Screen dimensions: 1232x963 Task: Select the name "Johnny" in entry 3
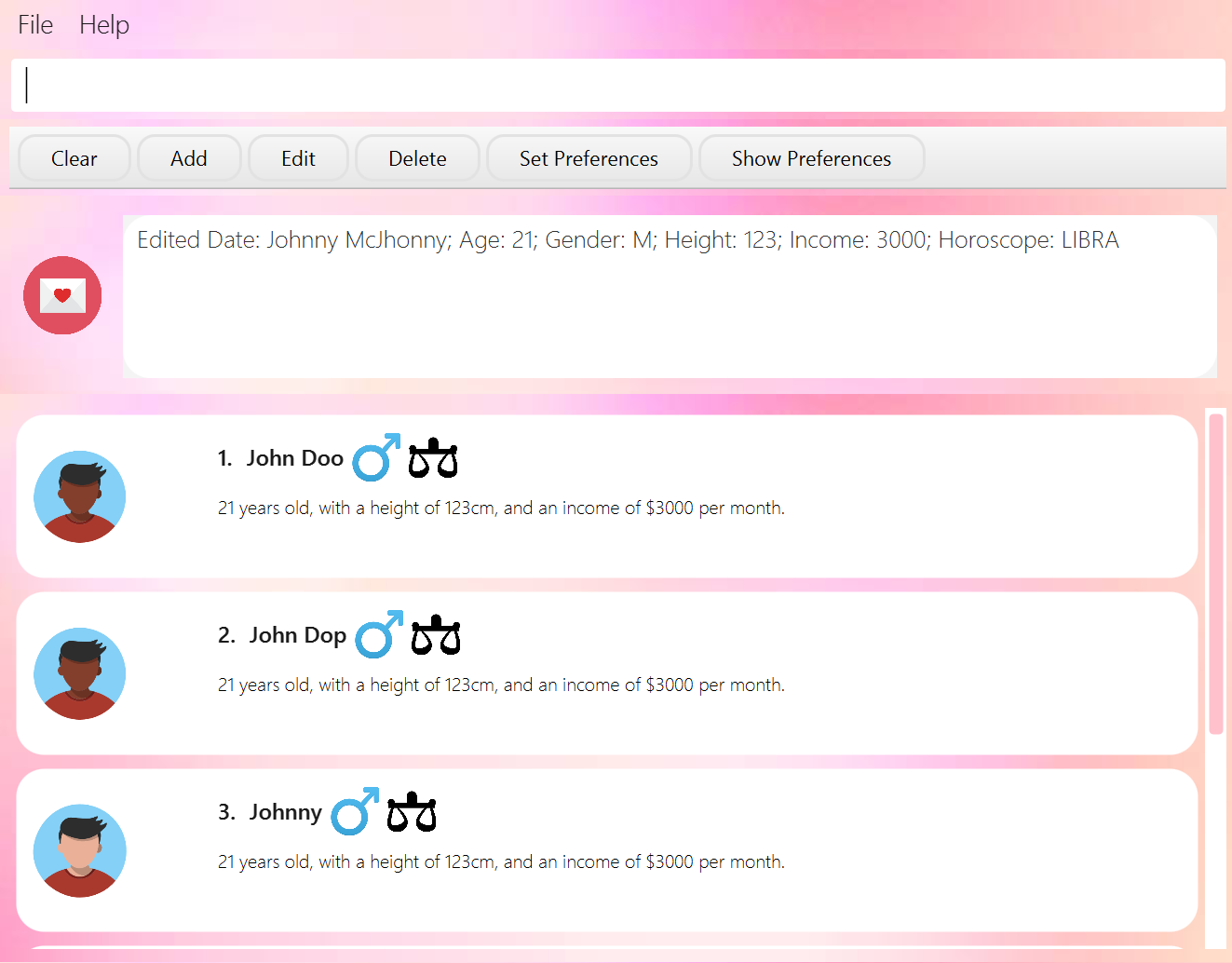[286, 812]
